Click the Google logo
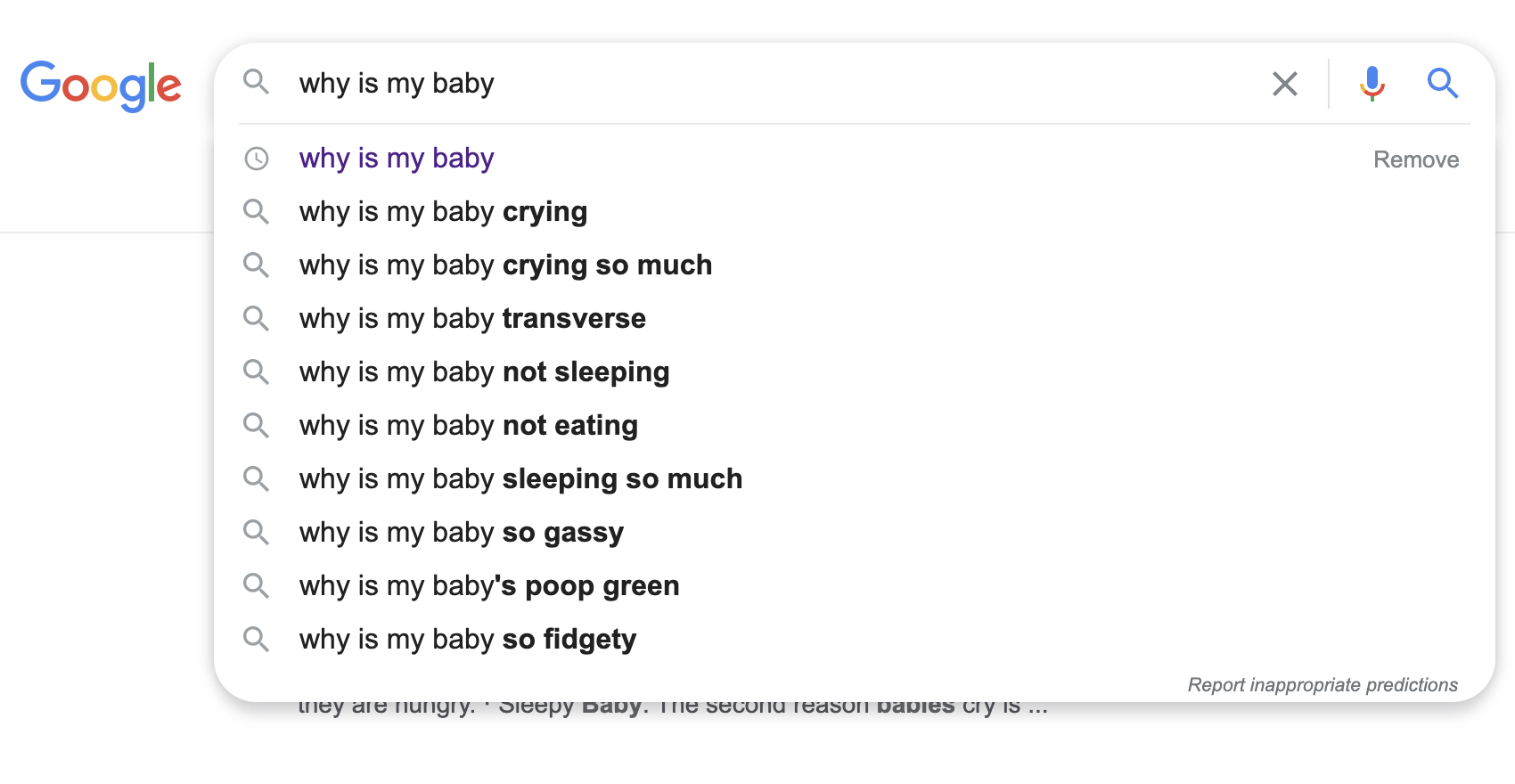Image resolution: width=1515 pixels, height=784 pixels. pos(101,86)
